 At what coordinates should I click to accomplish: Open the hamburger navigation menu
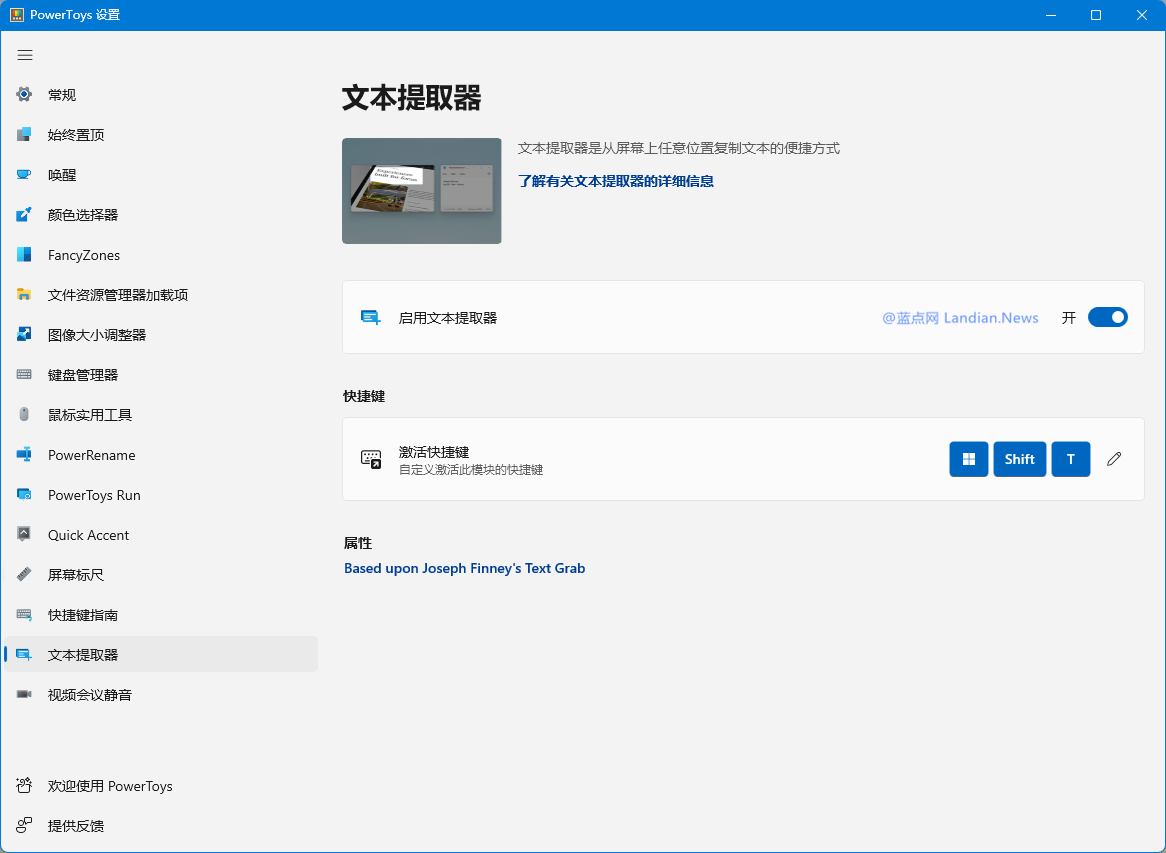[x=25, y=55]
